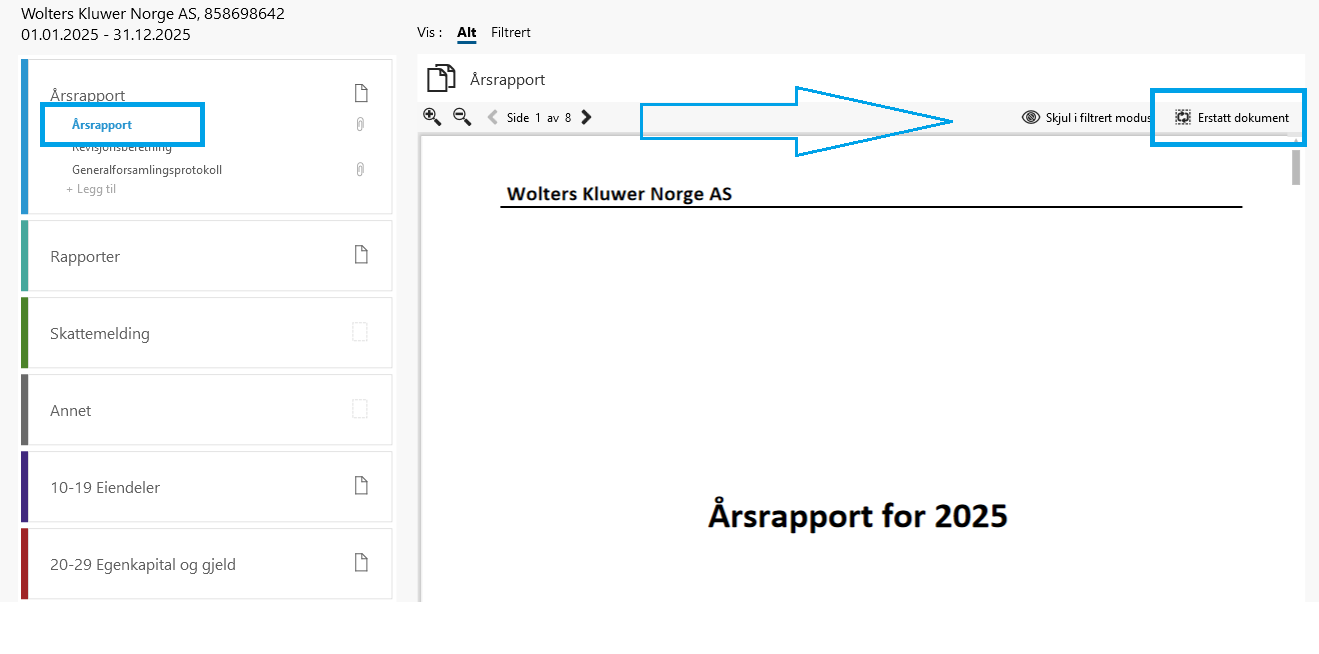Click company name Wolters Kluwer Norge AS, 858698642
Screen dimensions: 1319x654
(x=153, y=14)
